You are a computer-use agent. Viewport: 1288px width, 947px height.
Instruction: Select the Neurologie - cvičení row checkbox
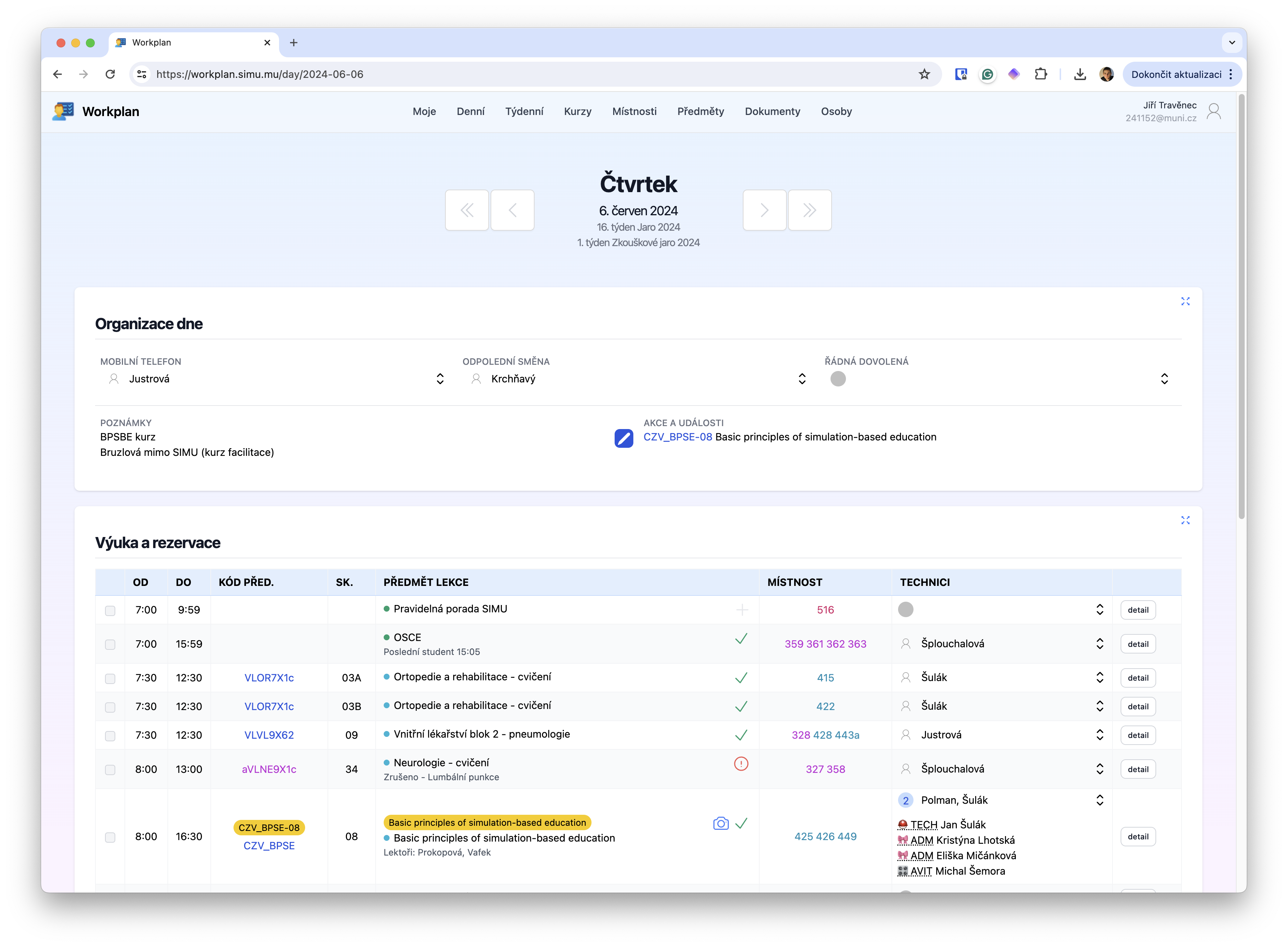tap(110, 769)
